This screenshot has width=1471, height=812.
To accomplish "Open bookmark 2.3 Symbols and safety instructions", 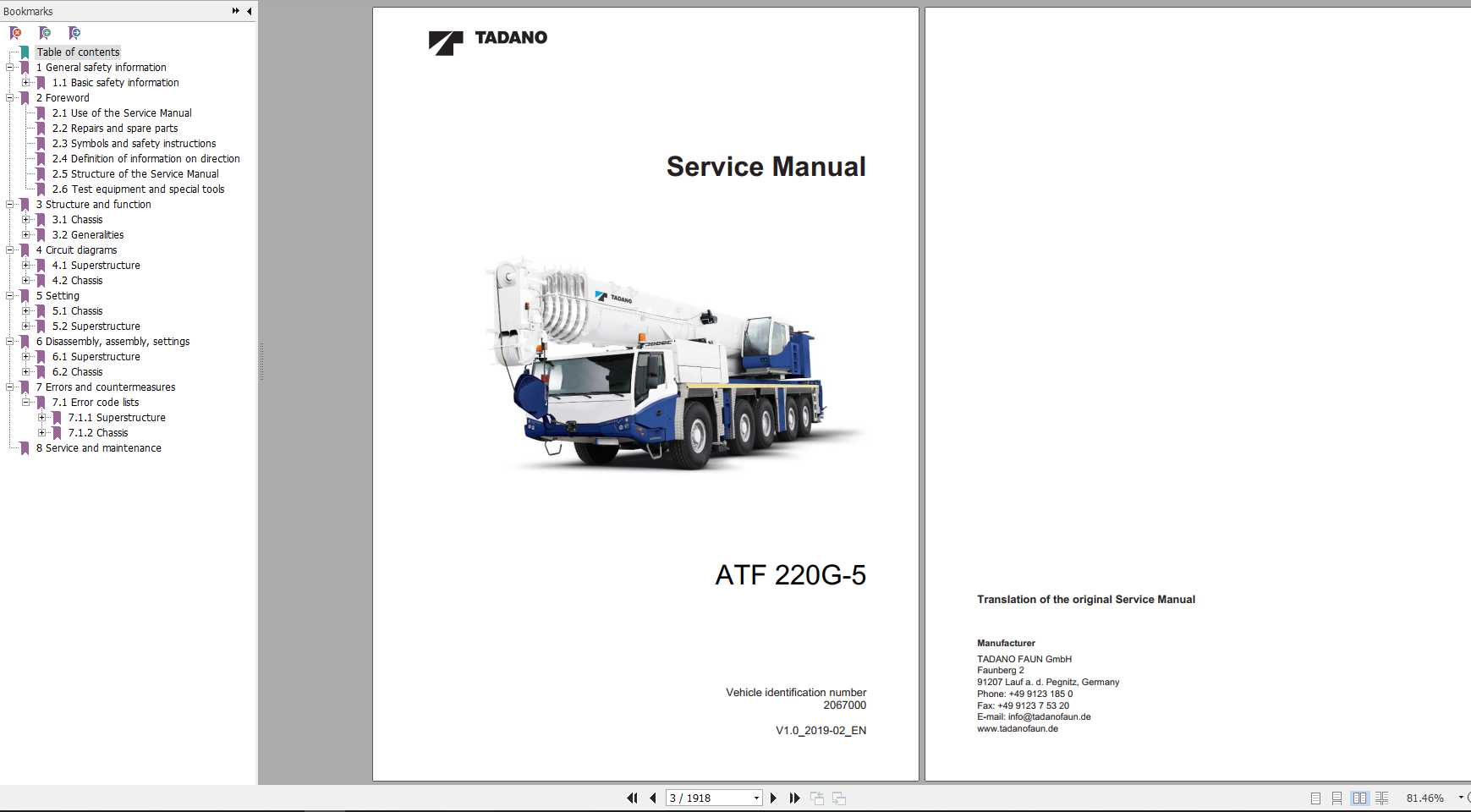I will tap(134, 144).
